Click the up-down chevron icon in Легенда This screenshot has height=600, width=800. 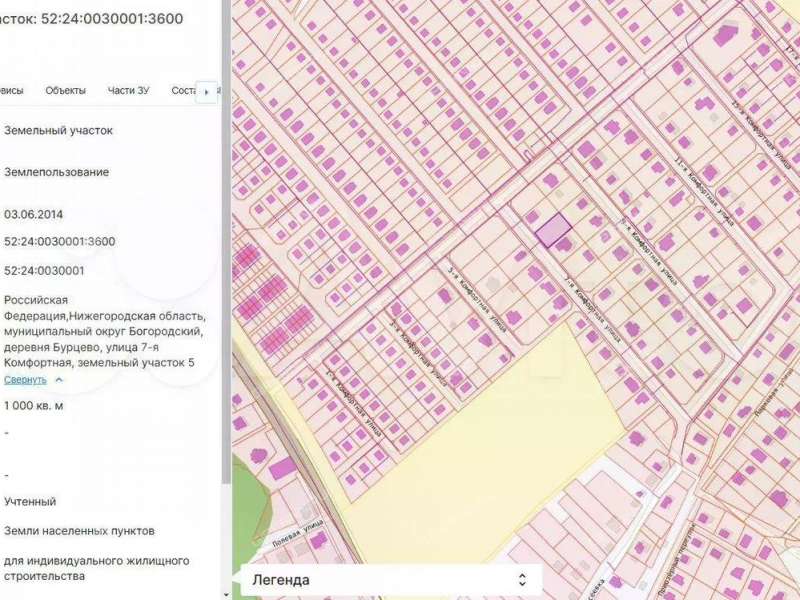tap(521, 580)
